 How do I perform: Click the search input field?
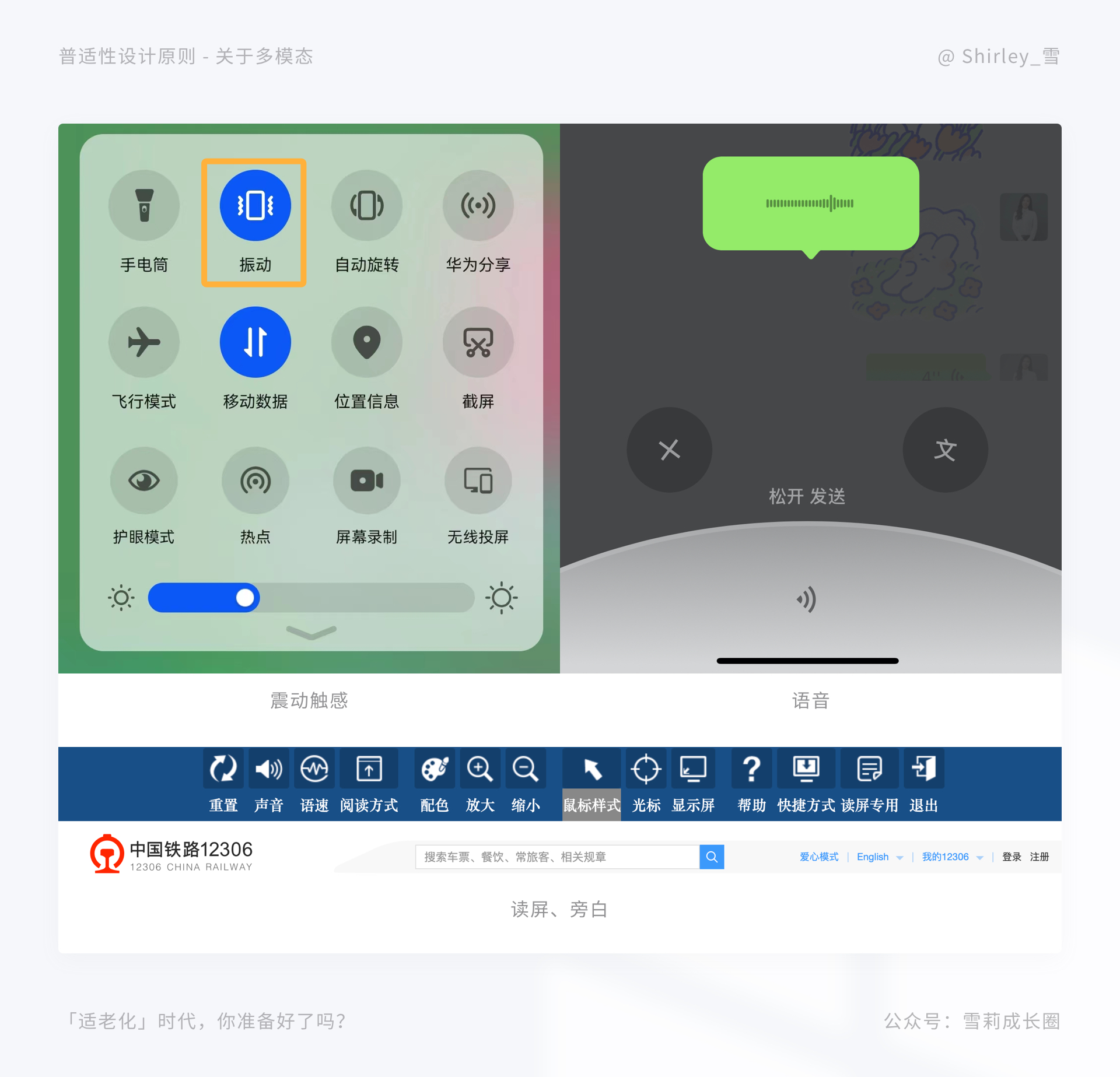(556, 856)
